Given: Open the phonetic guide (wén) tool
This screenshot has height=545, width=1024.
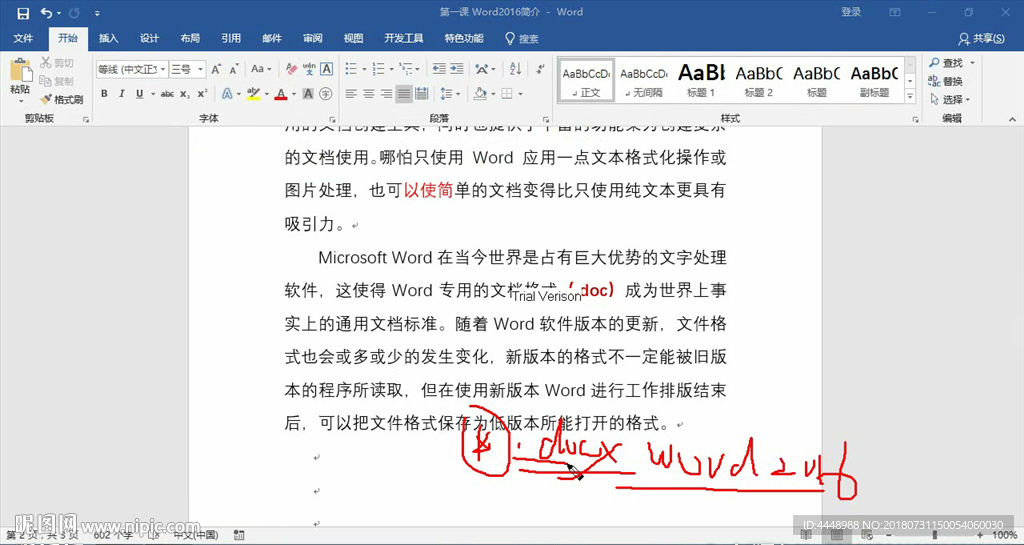Looking at the screenshot, I should (309, 69).
